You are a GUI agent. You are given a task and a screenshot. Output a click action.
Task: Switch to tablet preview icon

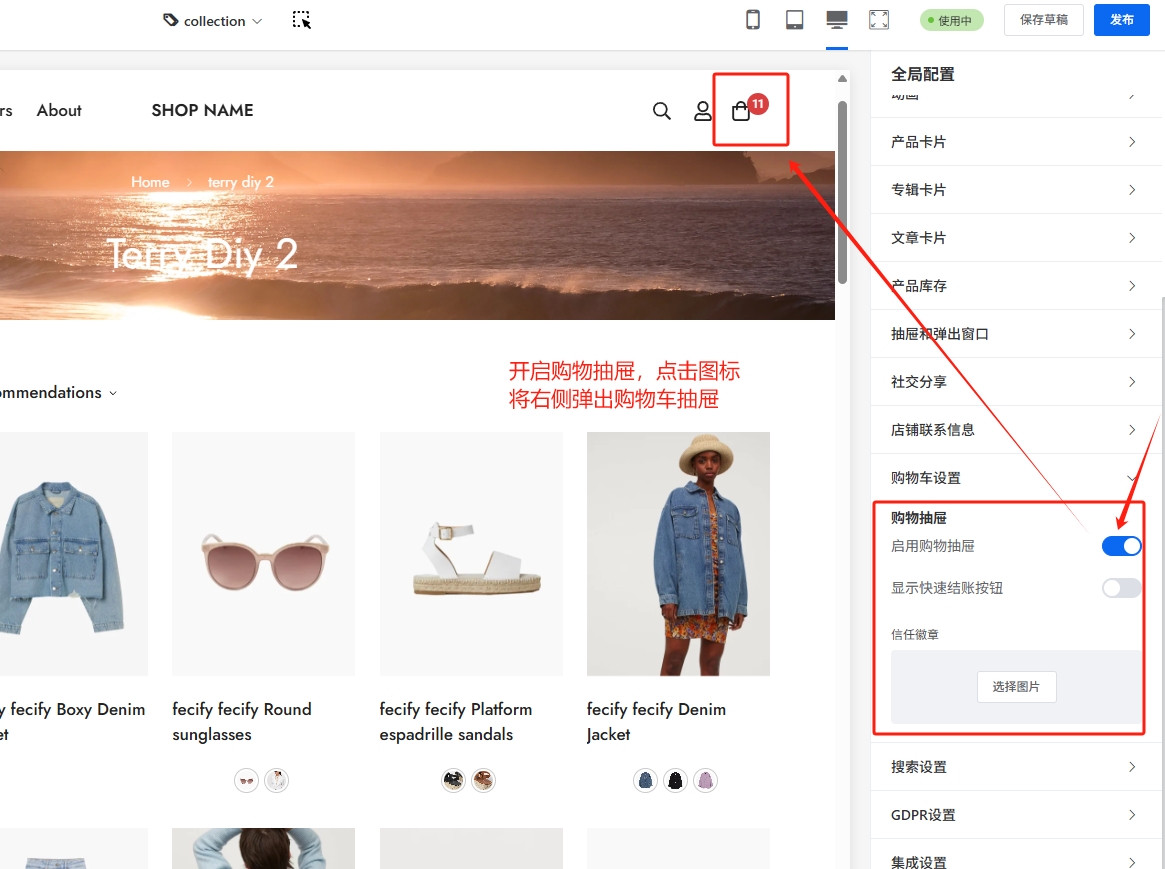point(795,20)
